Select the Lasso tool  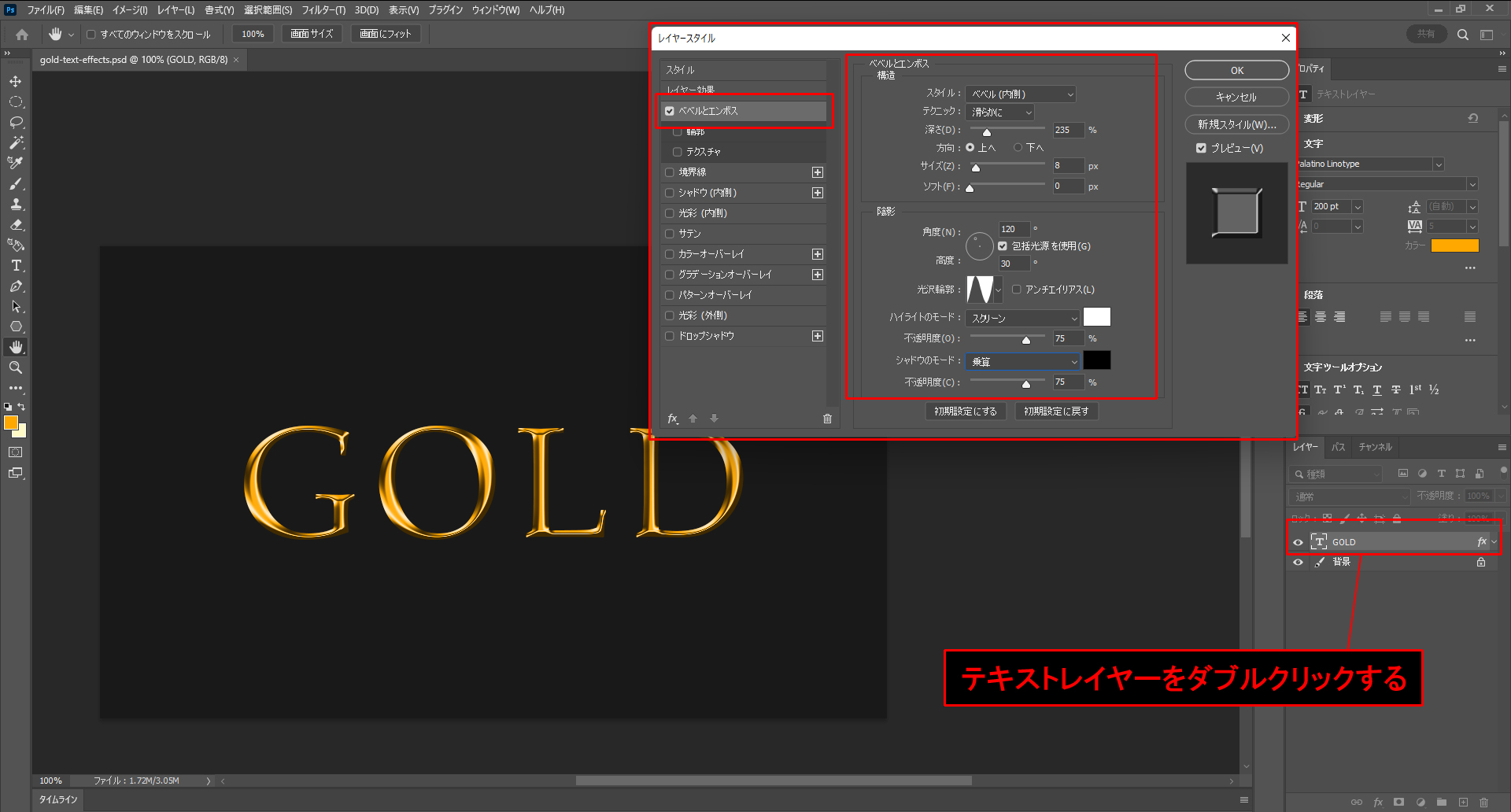click(16, 123)
